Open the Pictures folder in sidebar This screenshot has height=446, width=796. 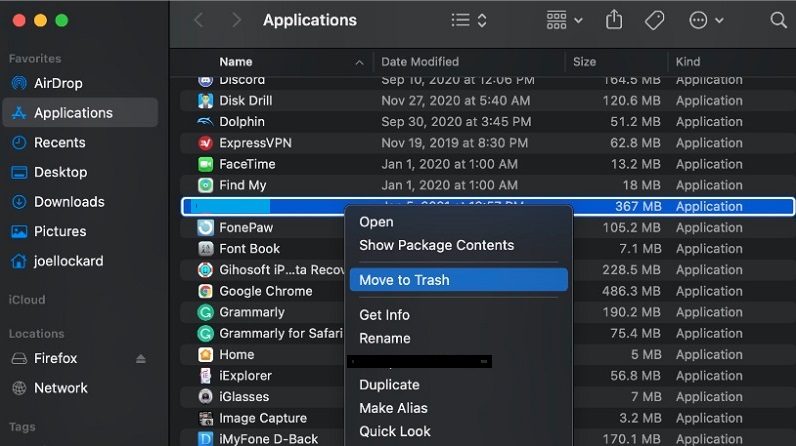coord(59,231)
